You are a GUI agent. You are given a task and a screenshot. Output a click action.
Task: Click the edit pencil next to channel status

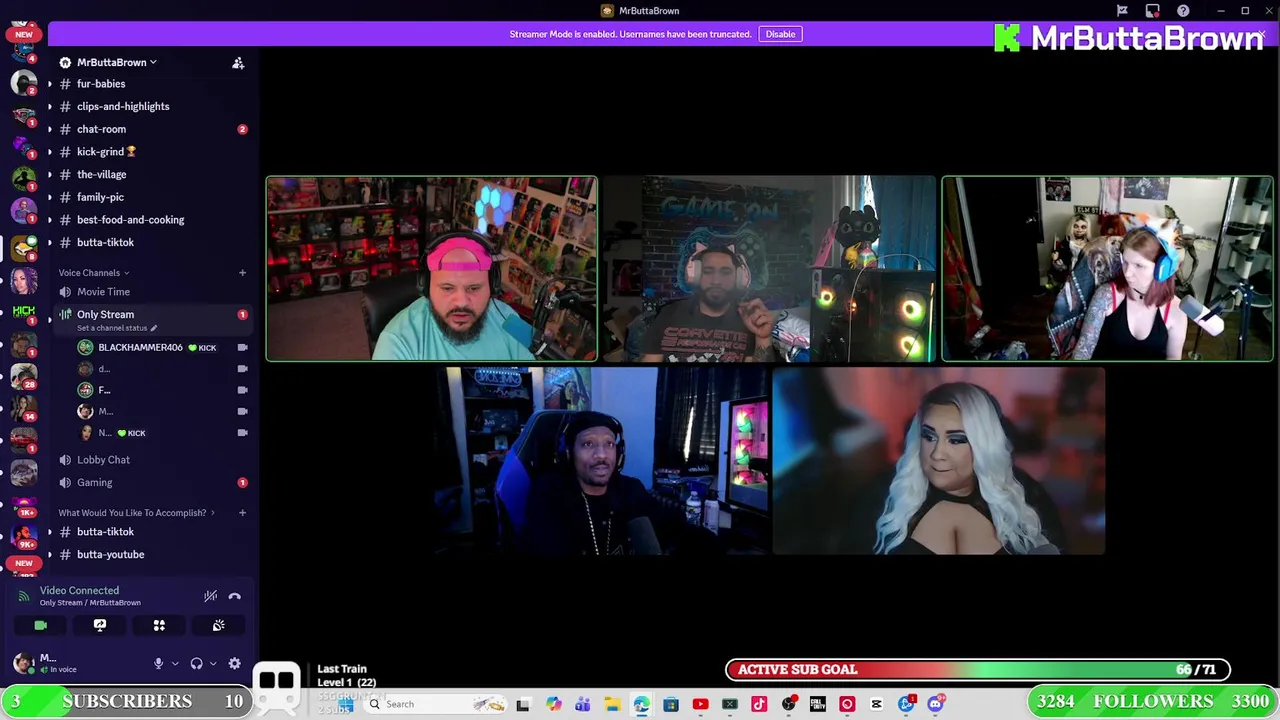(153, 328)
